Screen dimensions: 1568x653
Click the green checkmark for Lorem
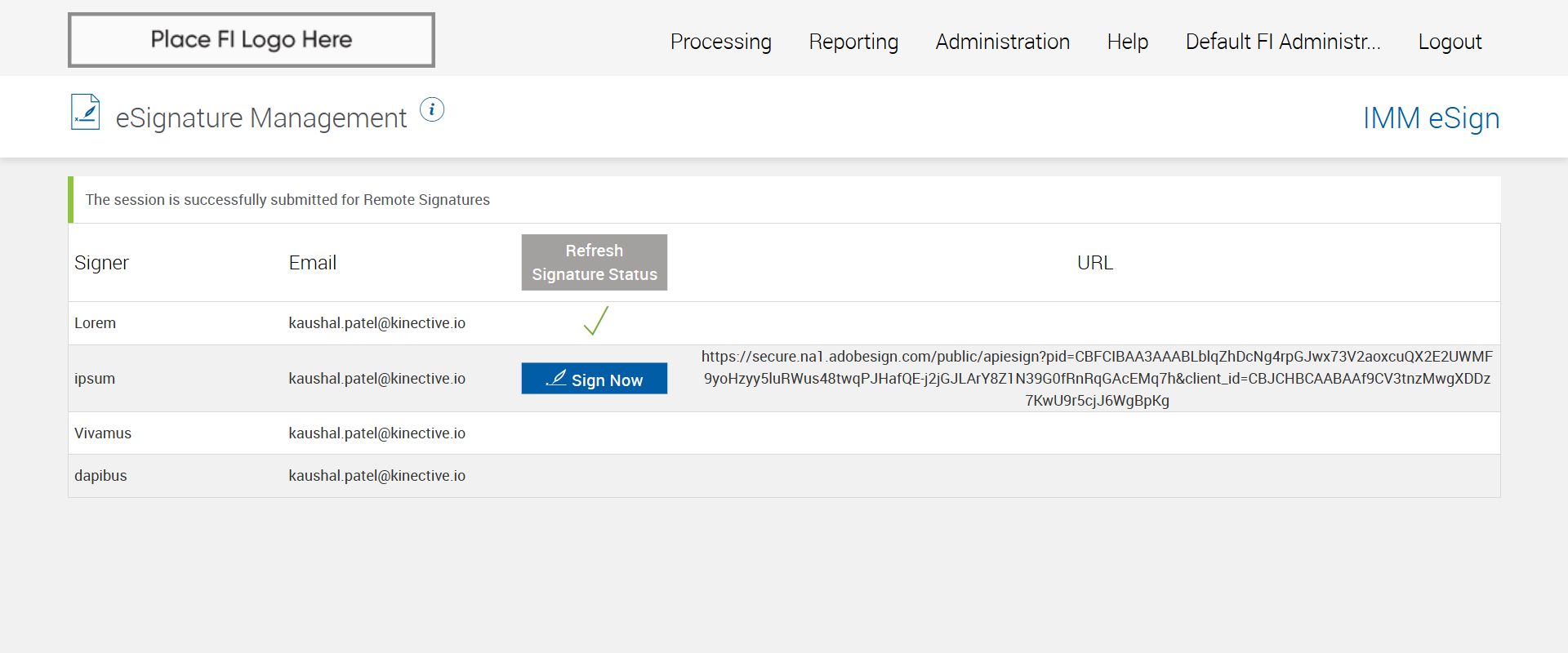596,321
